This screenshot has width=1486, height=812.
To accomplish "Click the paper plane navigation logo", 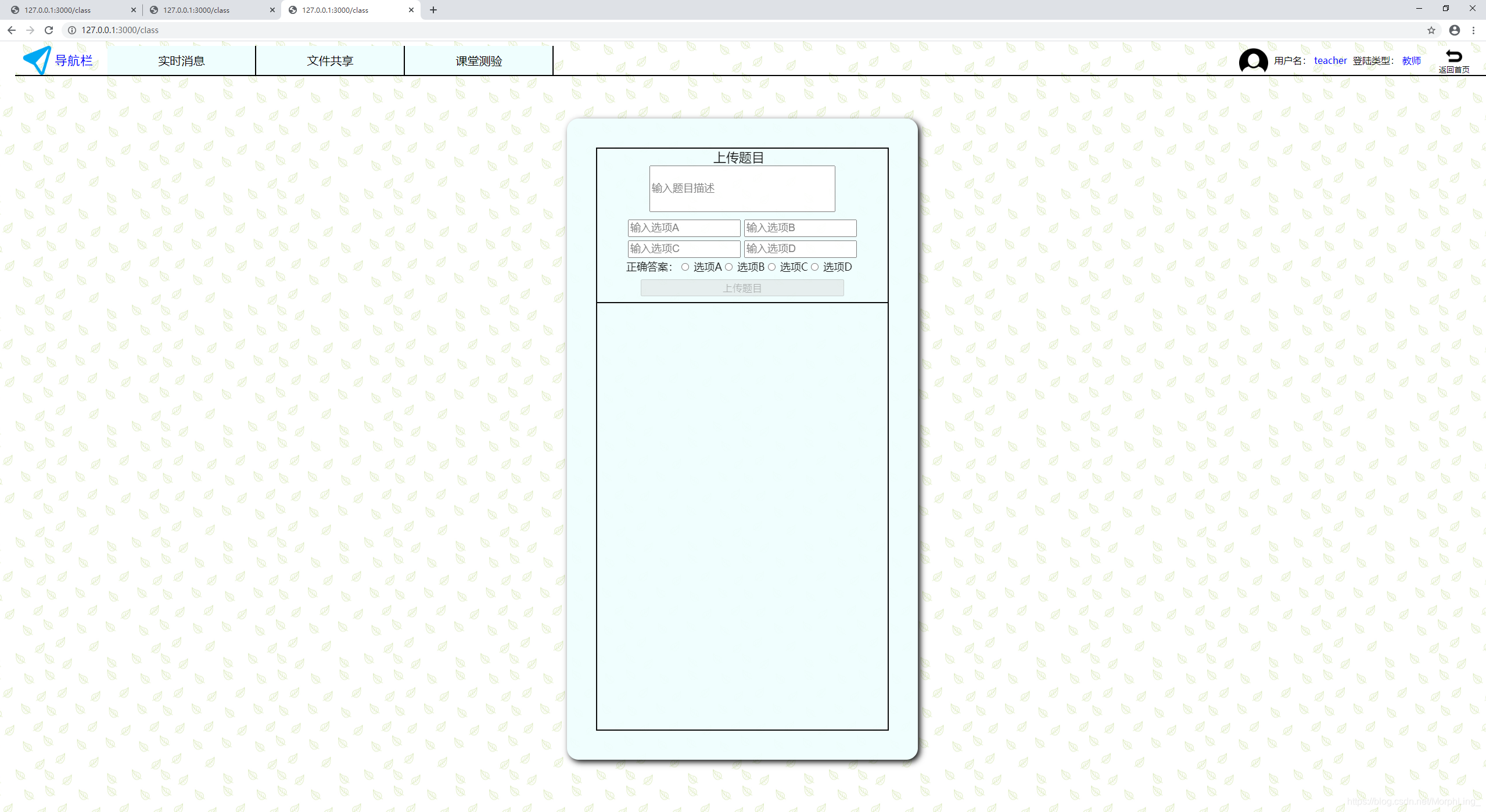I will [37, 60].
